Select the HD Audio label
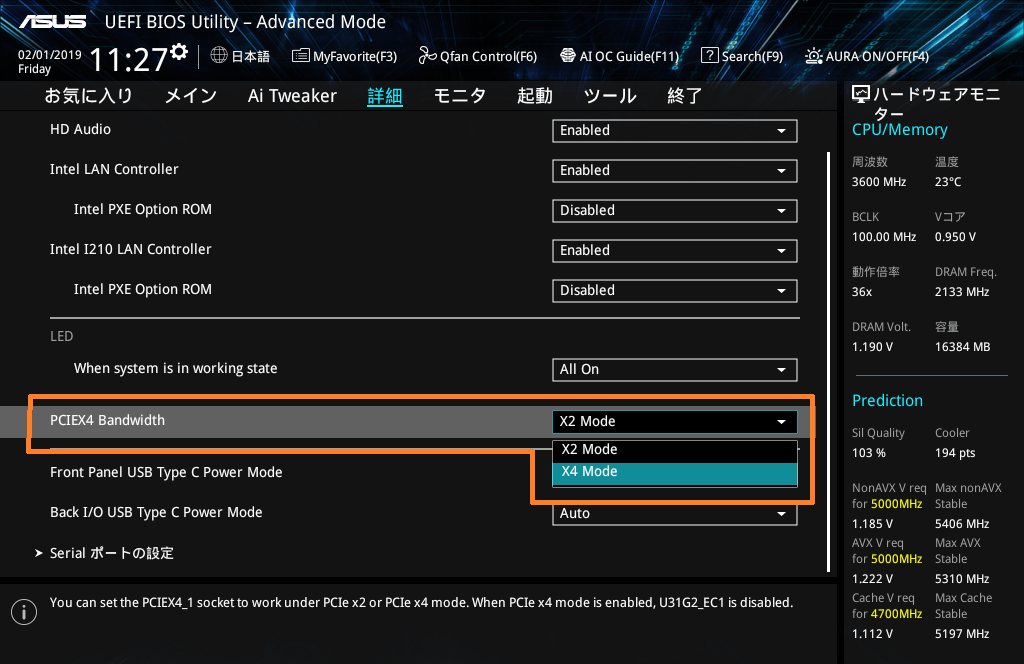Viewport: 1024px width, 664px height. (x=80, y=129)
